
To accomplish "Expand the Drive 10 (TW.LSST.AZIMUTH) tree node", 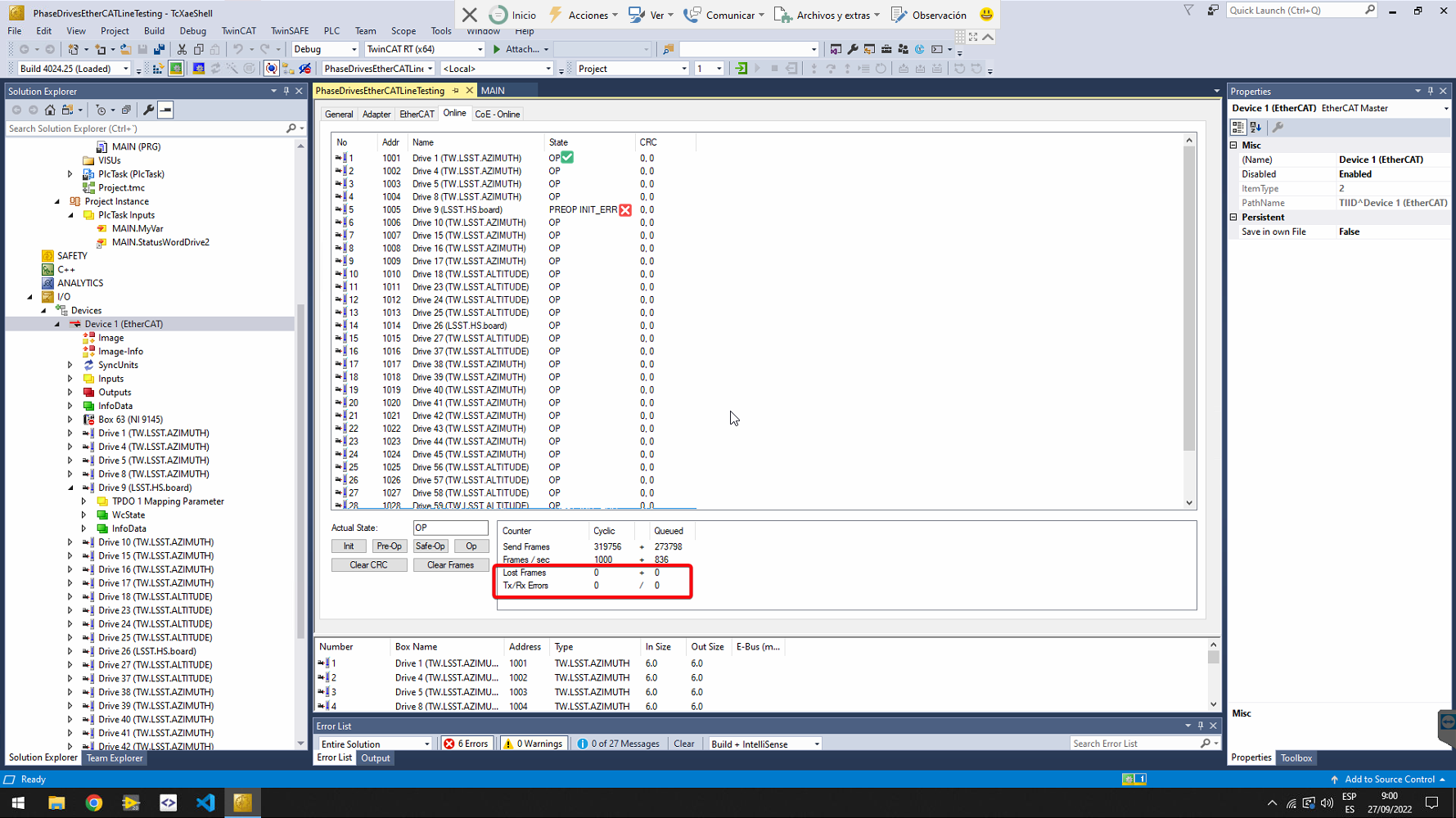I will click(70, 542).
